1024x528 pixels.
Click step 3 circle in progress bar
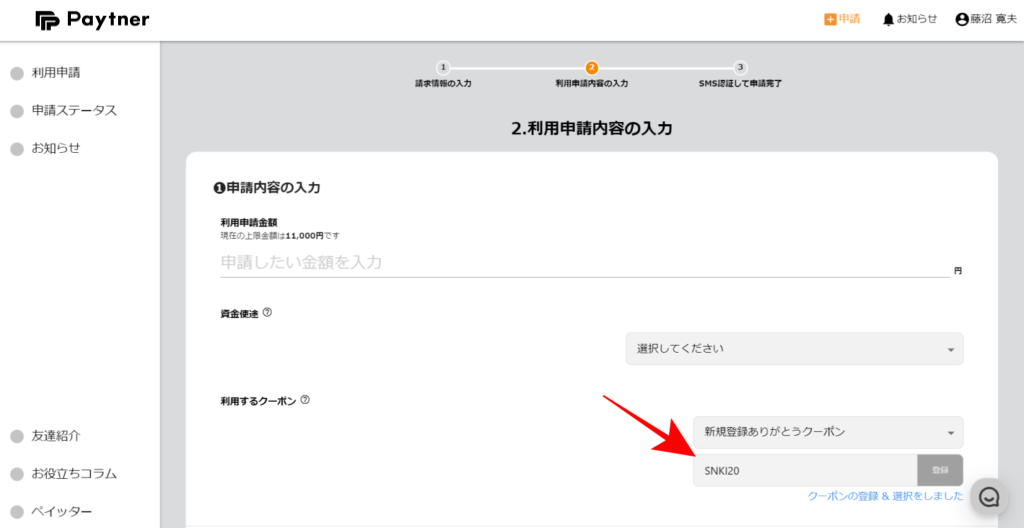point(740,67)
